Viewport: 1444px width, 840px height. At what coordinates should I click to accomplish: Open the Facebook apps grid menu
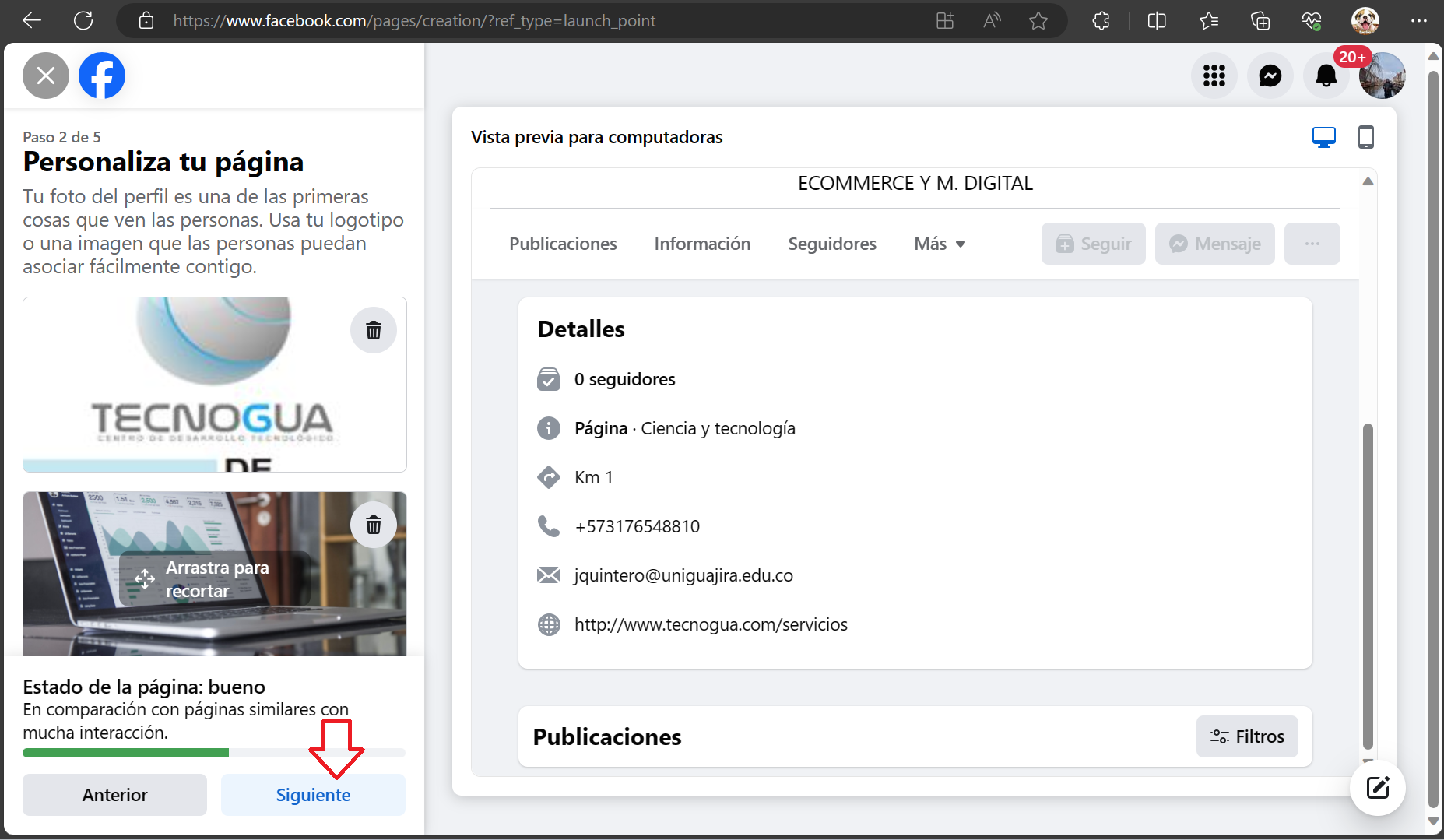coord(1214,76)
